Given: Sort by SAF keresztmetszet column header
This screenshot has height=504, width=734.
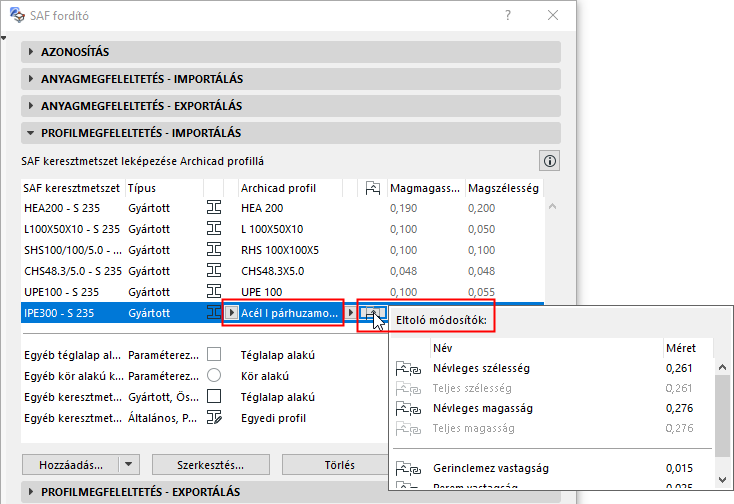Looking at the screenshot, I should tap(72, 188).
